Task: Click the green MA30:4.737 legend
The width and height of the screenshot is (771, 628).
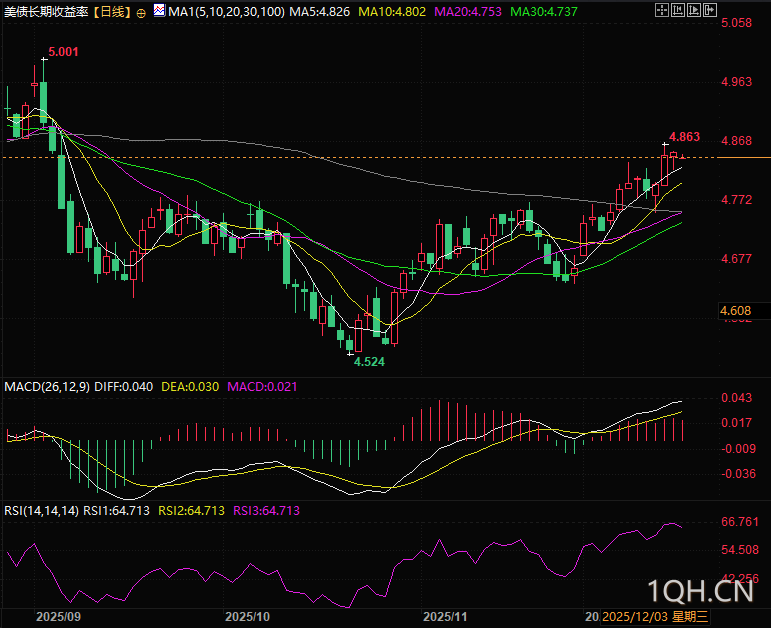Action: (546, 13)
